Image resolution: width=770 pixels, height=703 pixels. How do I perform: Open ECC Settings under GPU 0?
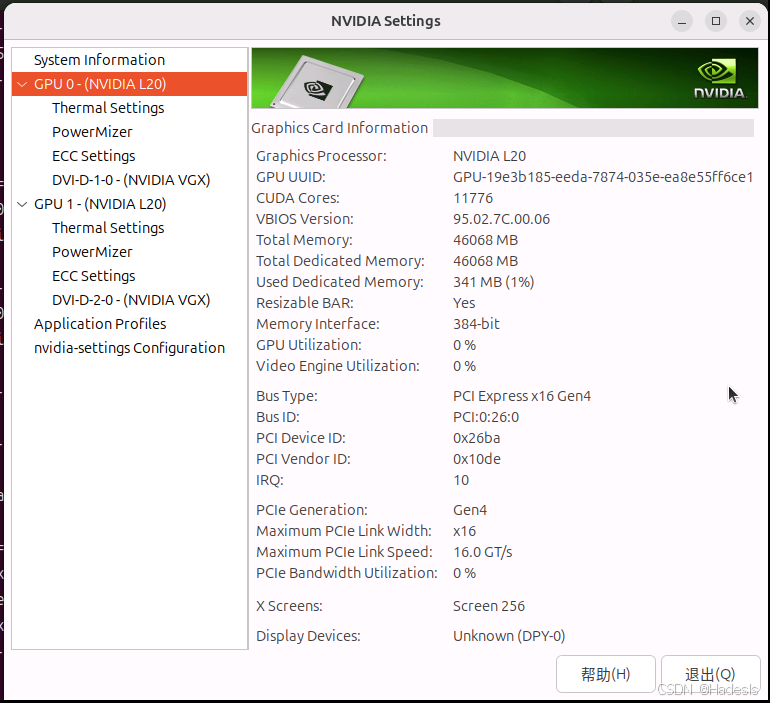(94, 156)
